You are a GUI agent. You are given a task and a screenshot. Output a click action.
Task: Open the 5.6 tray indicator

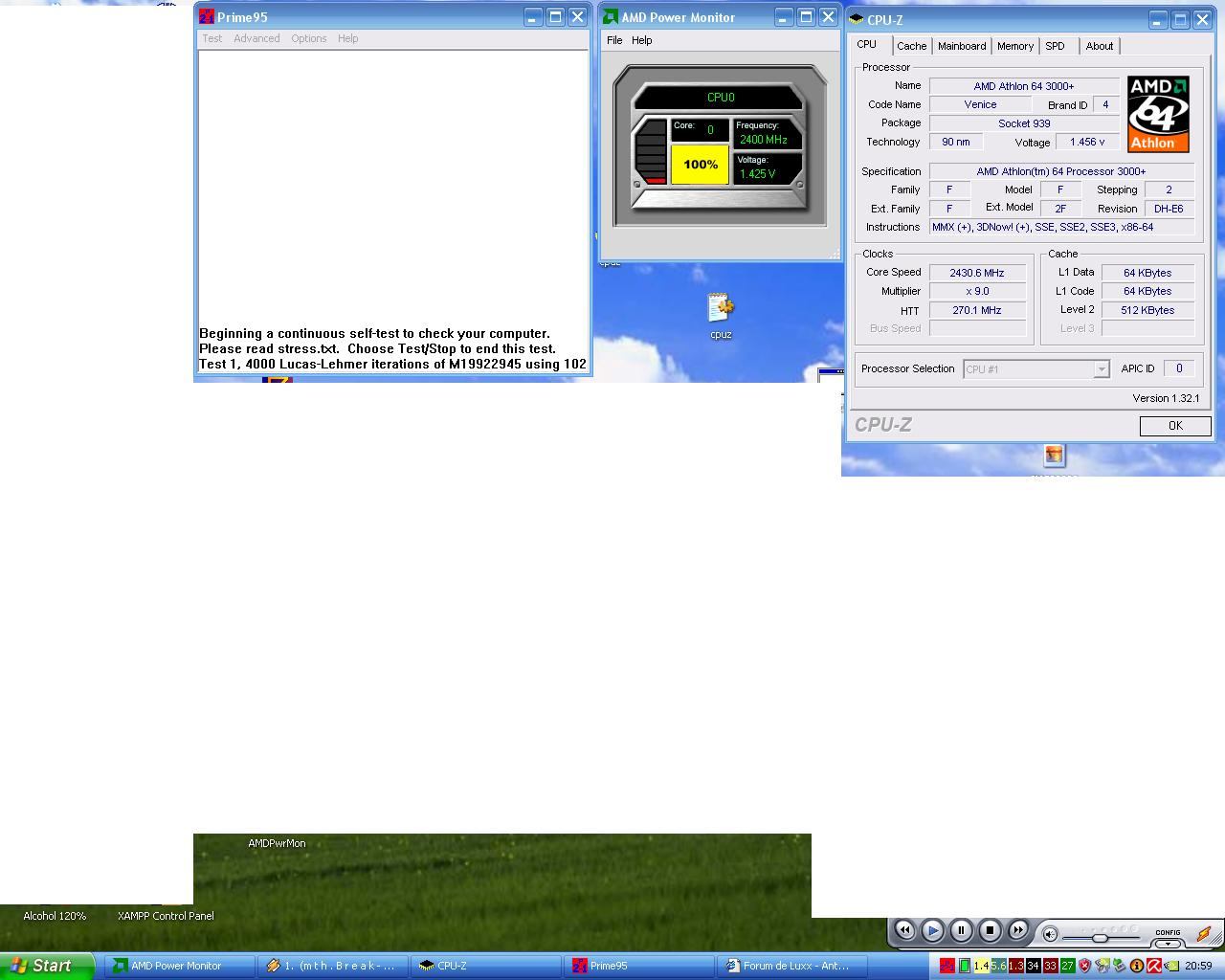tap(999, 966)
